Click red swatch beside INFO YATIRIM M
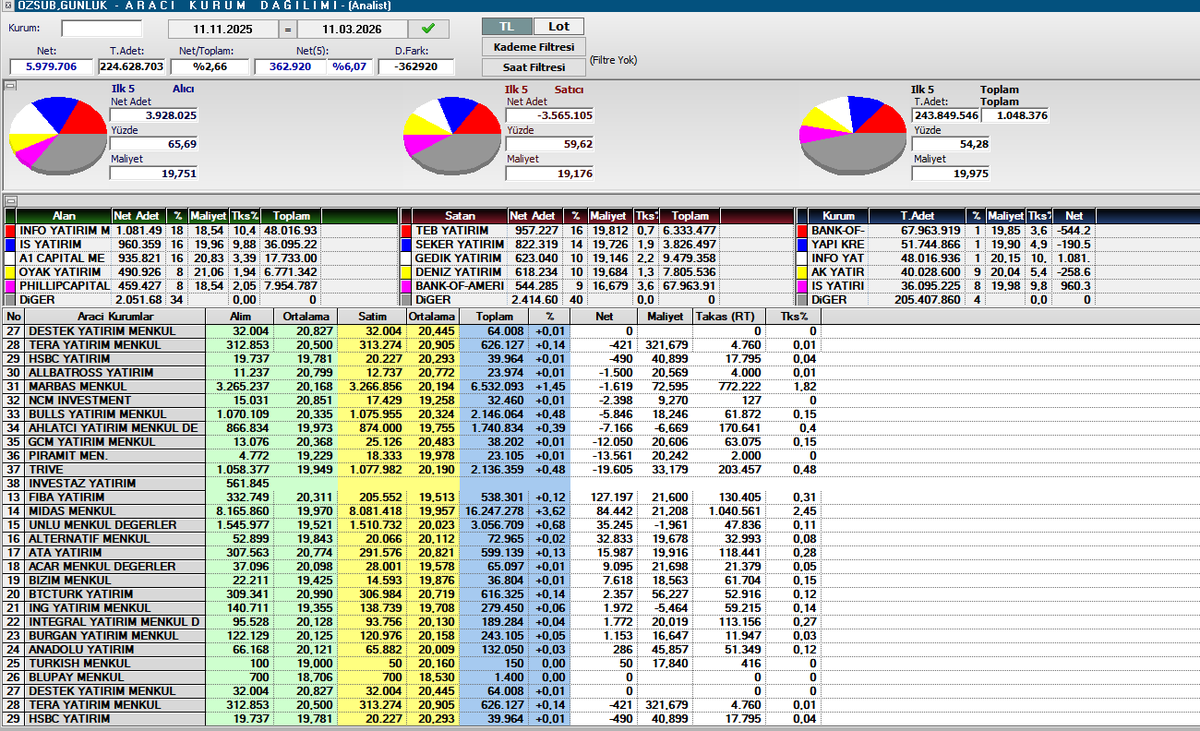Image resolution: width=1200 pixels, height=731 pixels. pyautogui.click(x=11, y=230)
